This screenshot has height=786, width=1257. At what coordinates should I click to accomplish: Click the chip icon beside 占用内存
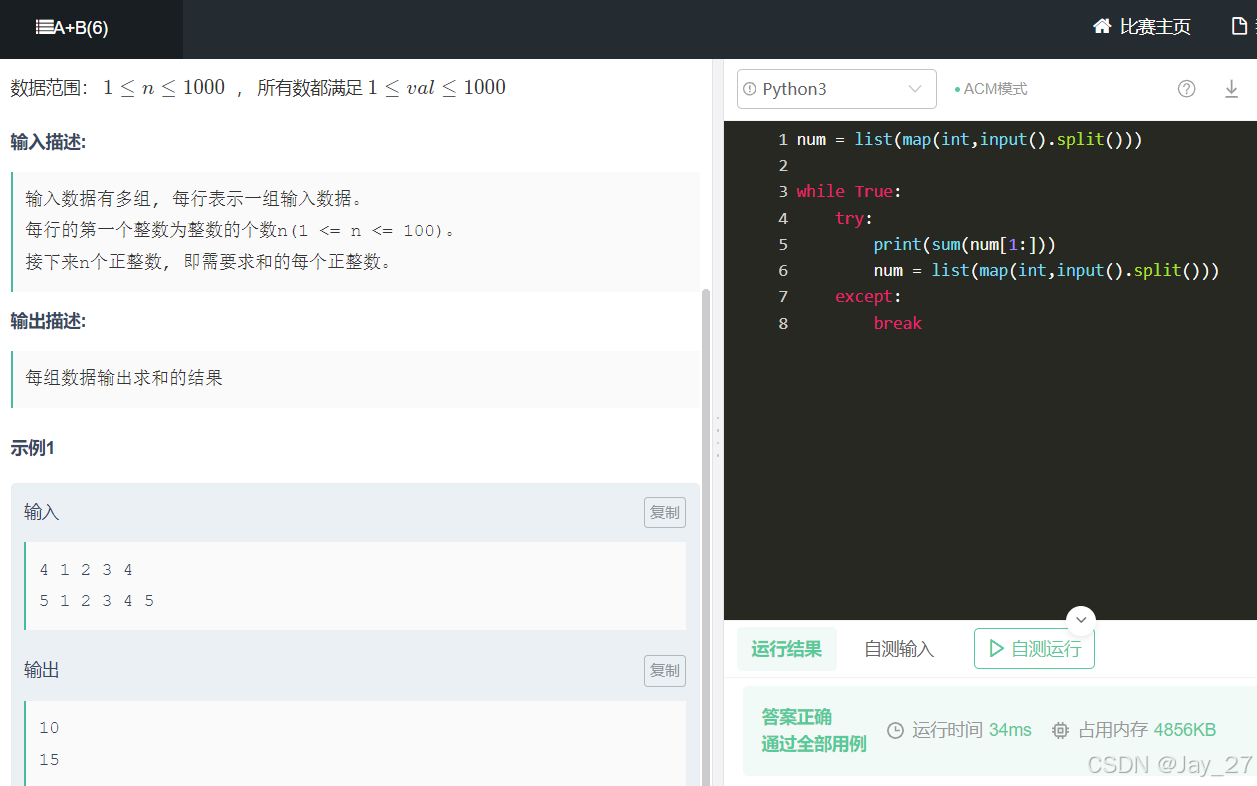click(x=1061, y=731)
